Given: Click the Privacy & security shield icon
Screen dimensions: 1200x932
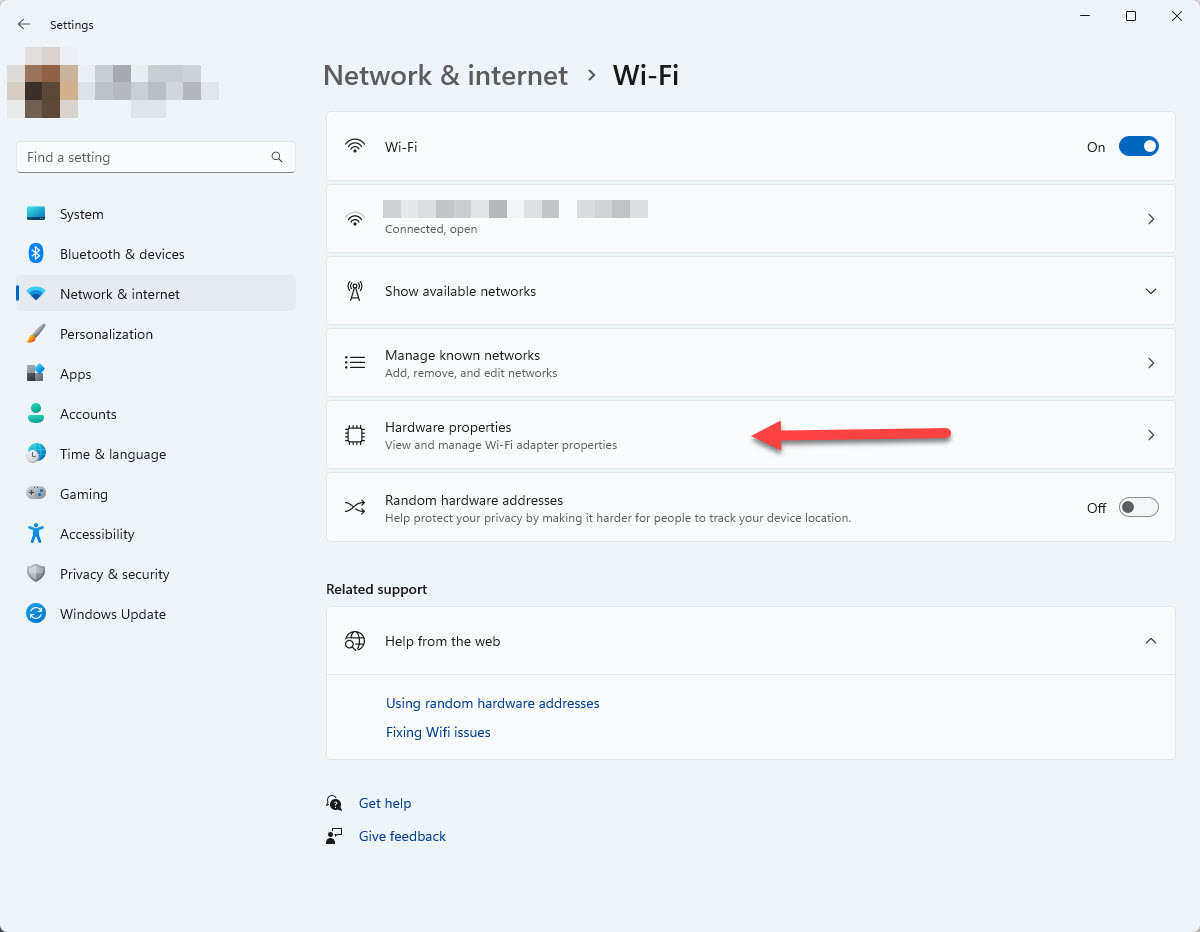Looking at the screenshot, I should coord(36,574).
